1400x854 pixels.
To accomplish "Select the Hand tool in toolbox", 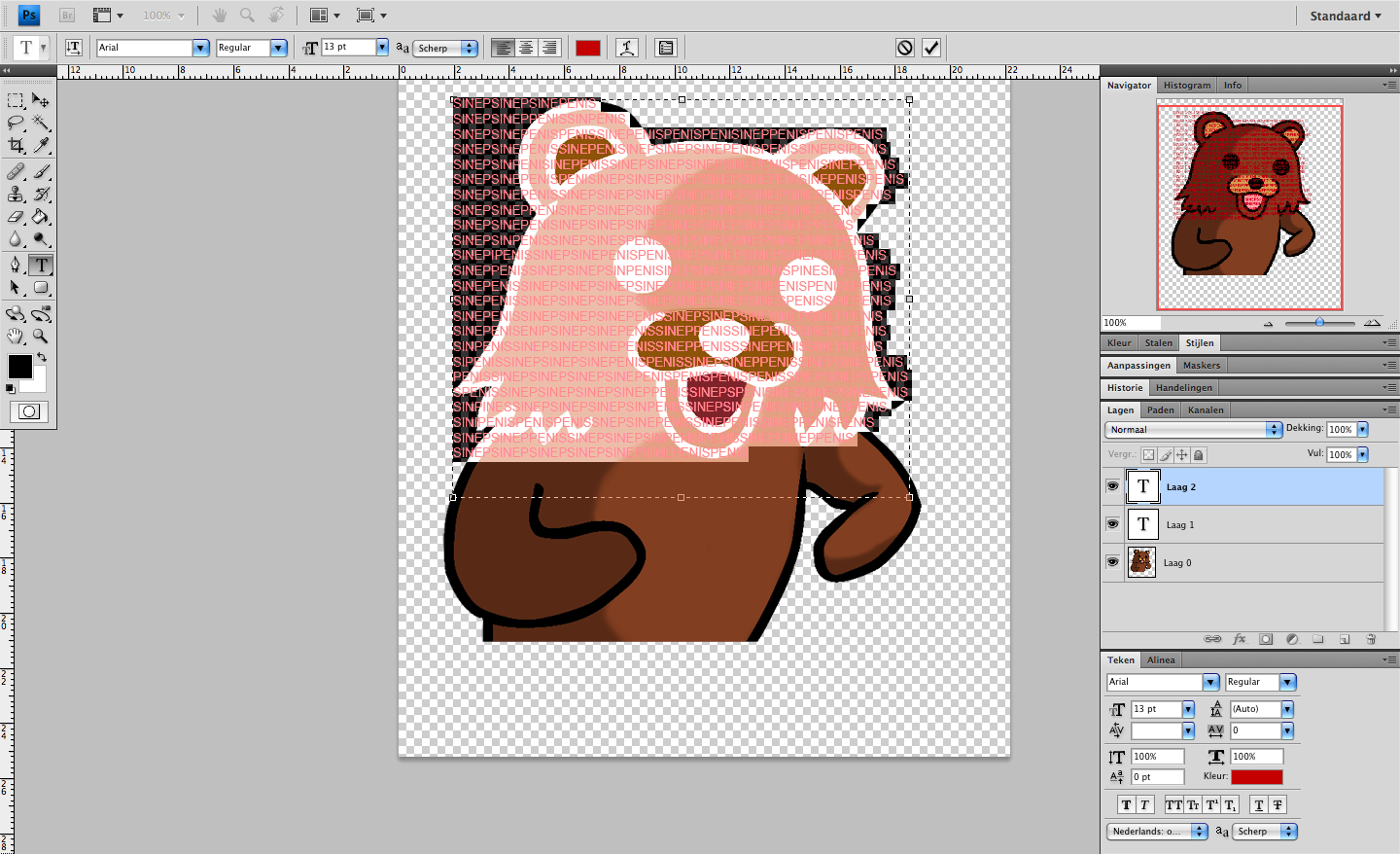I will (x=16, y=337).
